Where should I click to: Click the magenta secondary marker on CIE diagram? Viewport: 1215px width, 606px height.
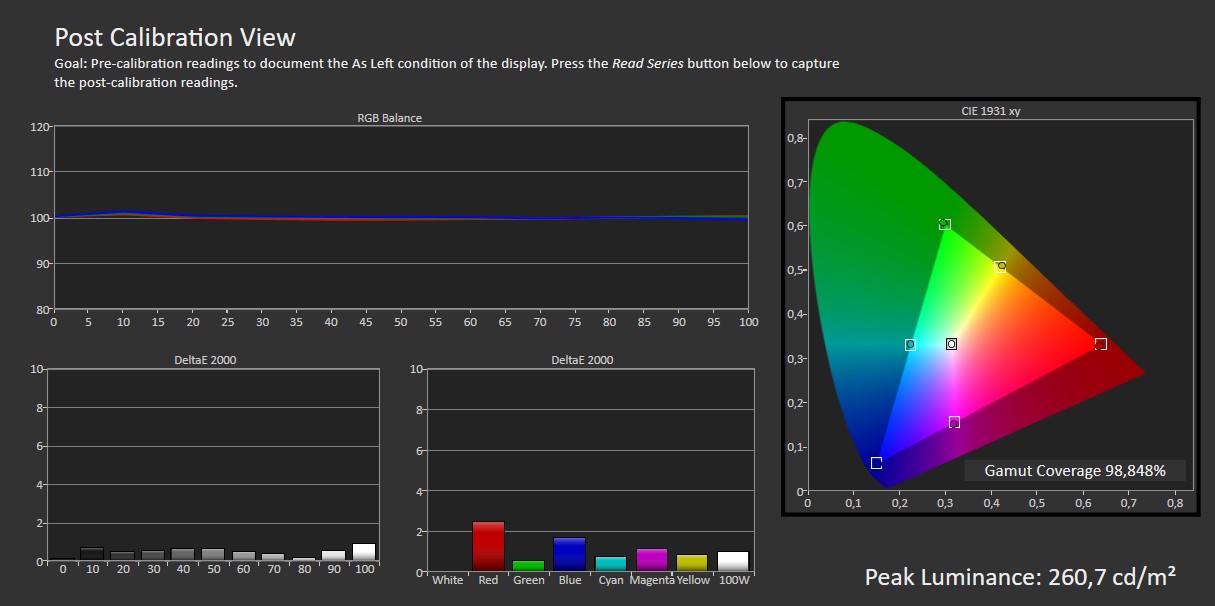pos(954,422)
